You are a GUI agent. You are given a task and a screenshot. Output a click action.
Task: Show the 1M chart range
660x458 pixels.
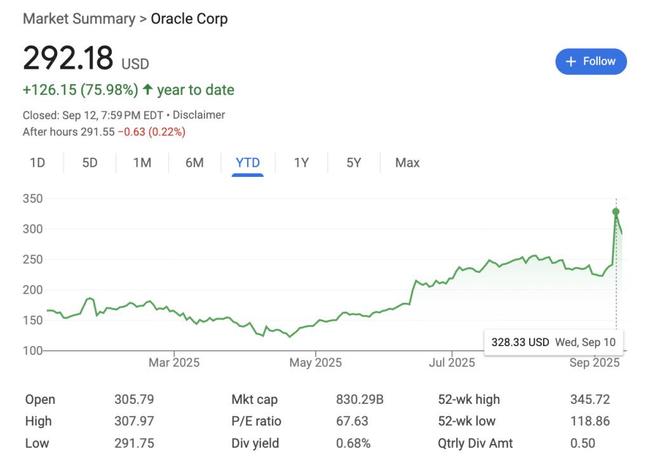click(142, 162)
